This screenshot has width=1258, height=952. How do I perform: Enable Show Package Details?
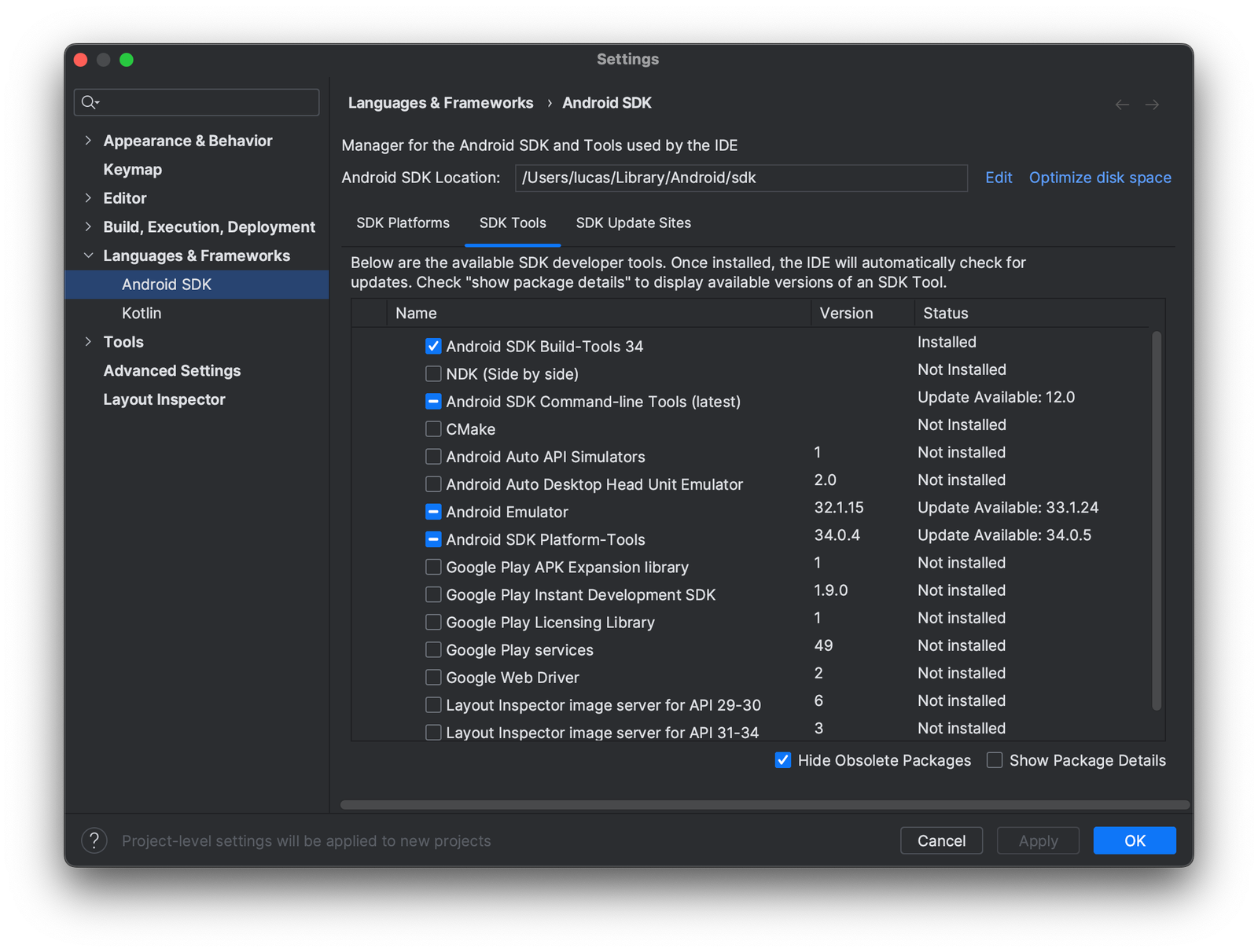pyautogui.click(x=994, y=760)
